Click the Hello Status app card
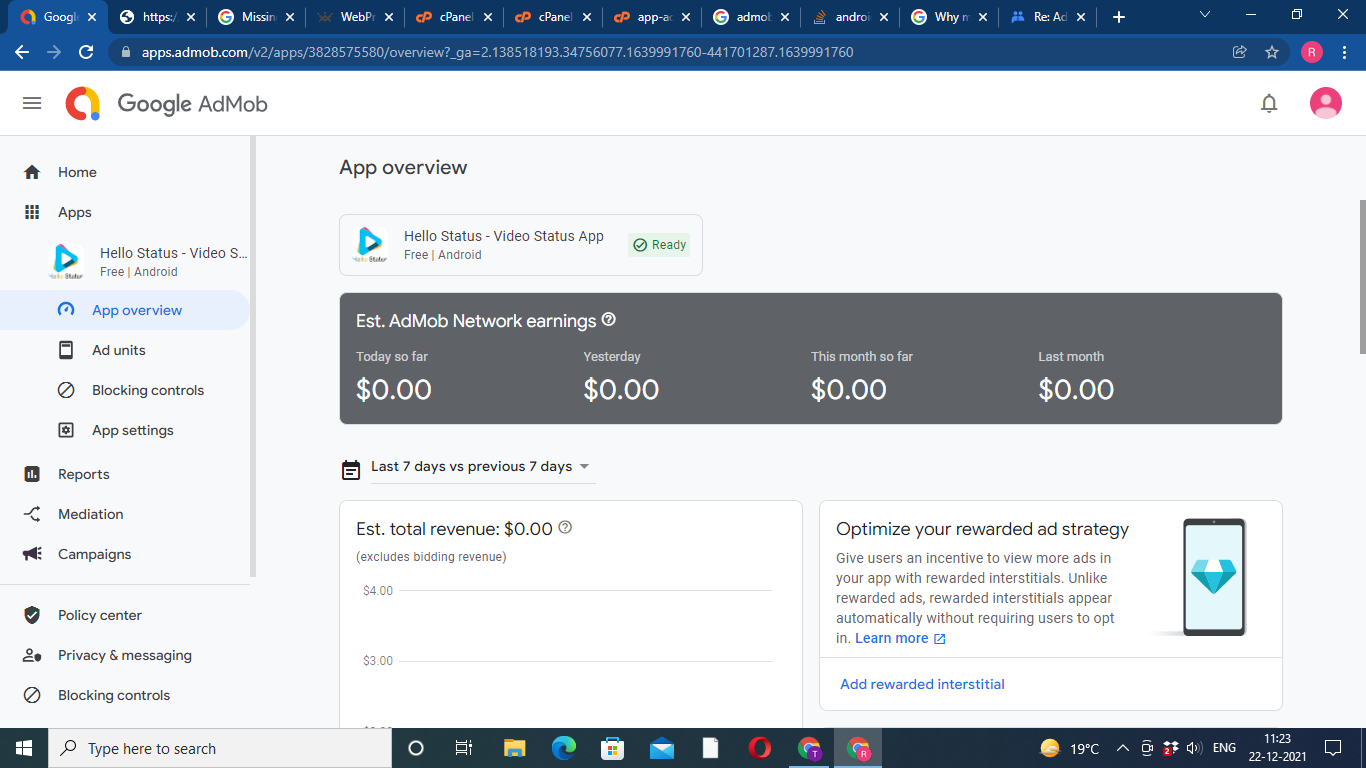The image size is (1366, 768). [521, 245]
